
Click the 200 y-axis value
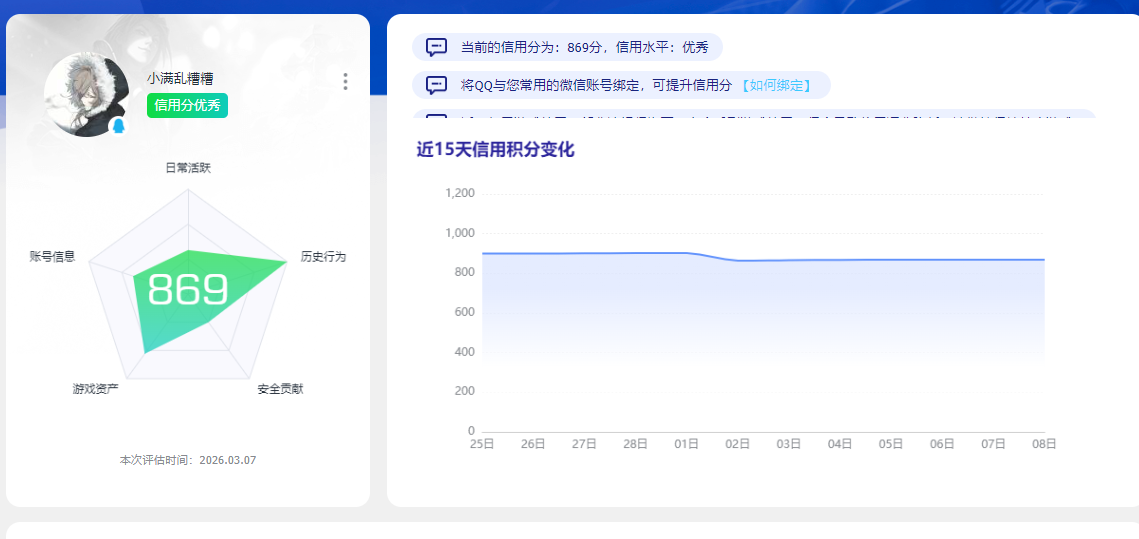[465, 391]
